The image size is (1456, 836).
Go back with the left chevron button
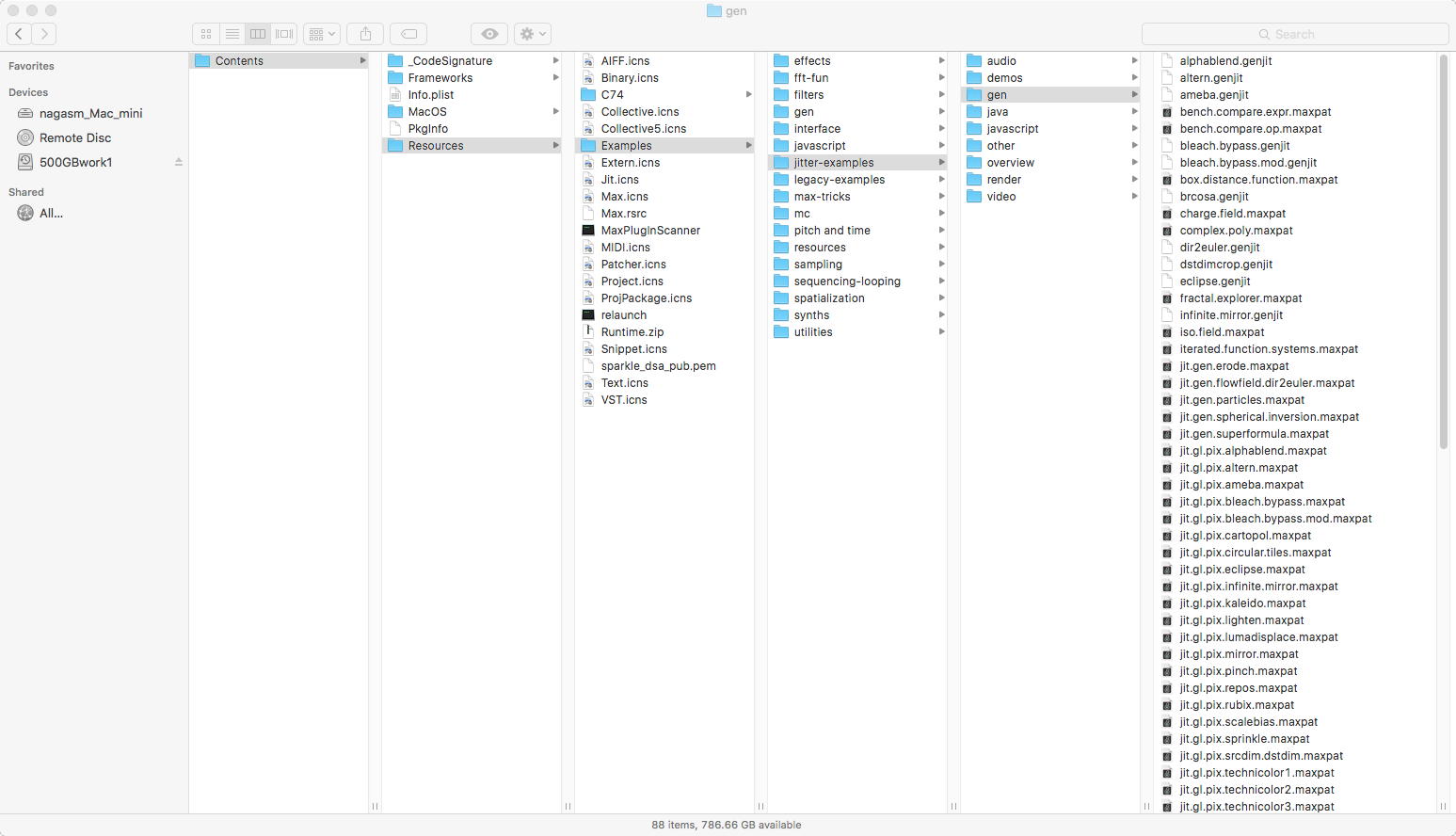pos(19,34)
